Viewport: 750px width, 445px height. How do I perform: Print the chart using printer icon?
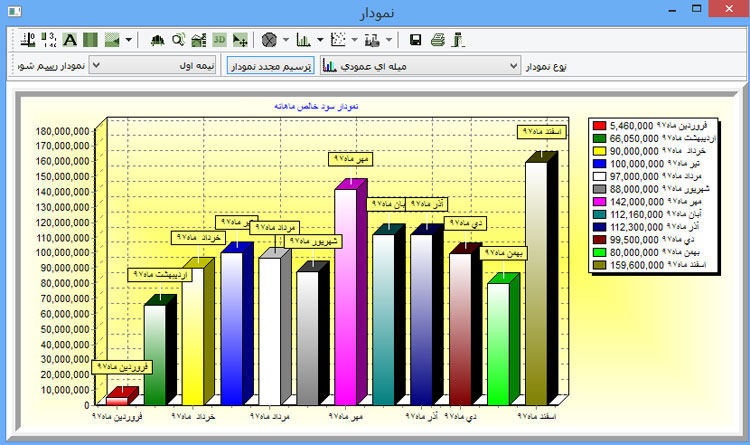(x=437, y=40)
